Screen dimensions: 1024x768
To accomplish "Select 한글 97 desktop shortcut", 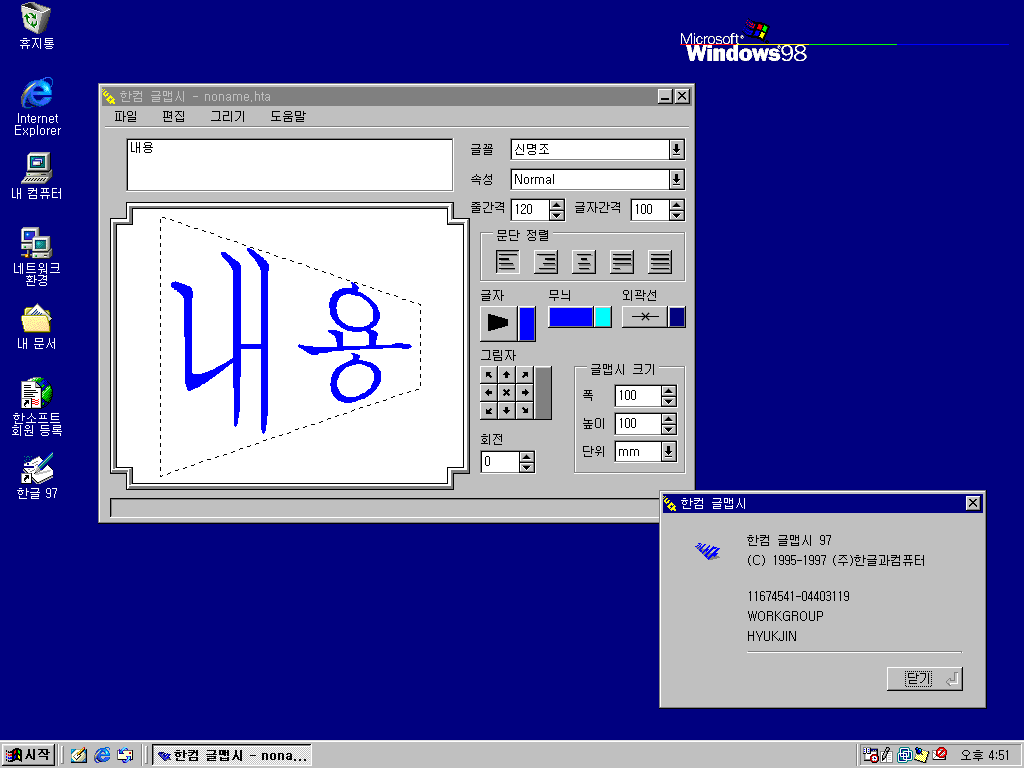I will click(37, 477).
